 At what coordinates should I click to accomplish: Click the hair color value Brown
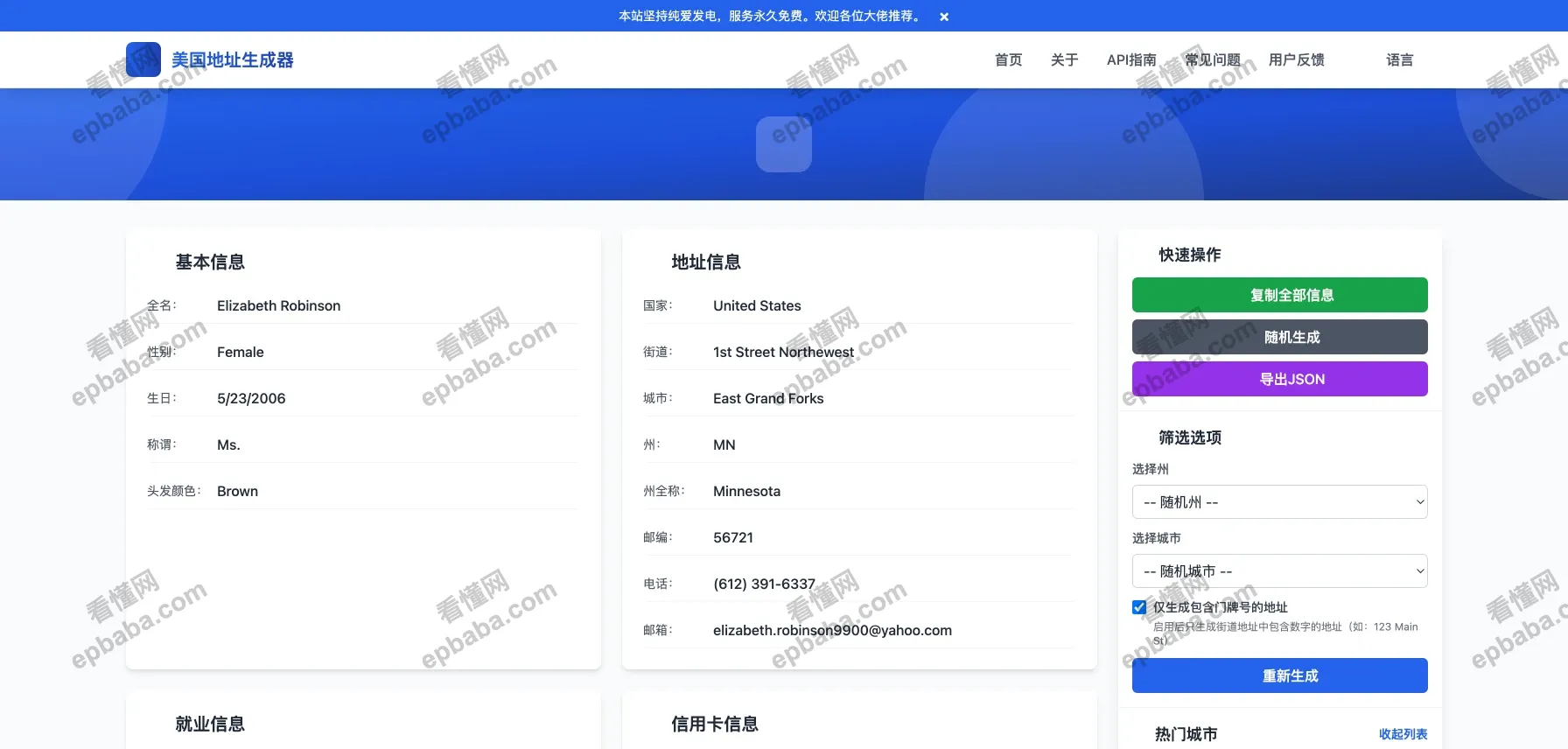[238, 491]
